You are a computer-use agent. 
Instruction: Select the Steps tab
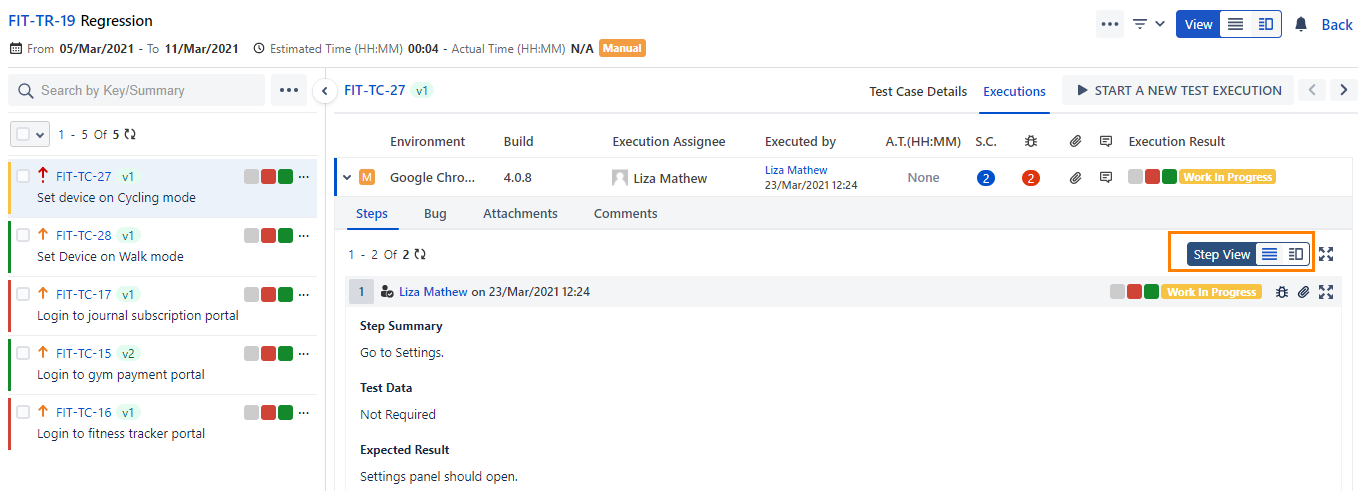click(372, 213)
